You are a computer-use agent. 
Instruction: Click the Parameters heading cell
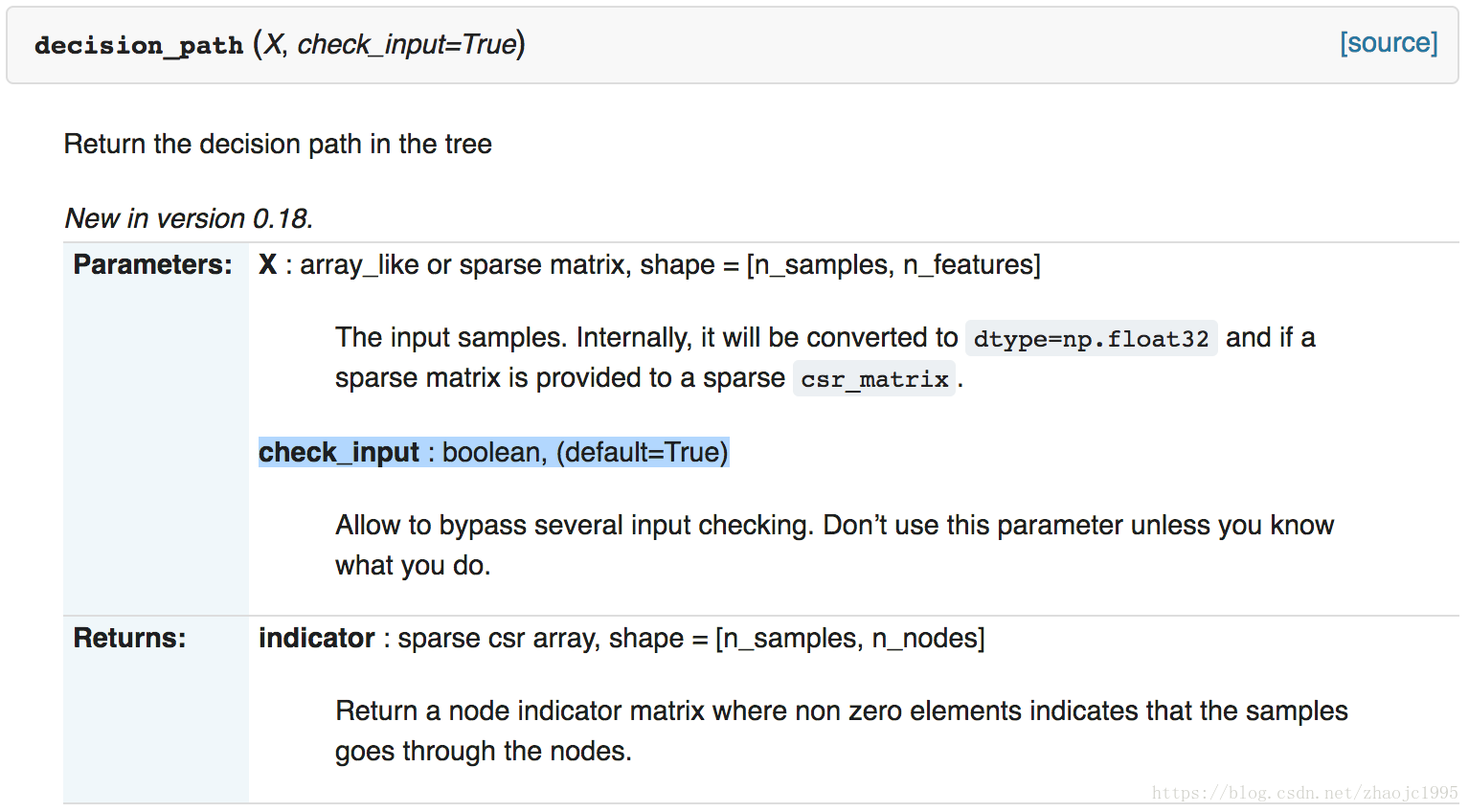[x=153, y=264]
